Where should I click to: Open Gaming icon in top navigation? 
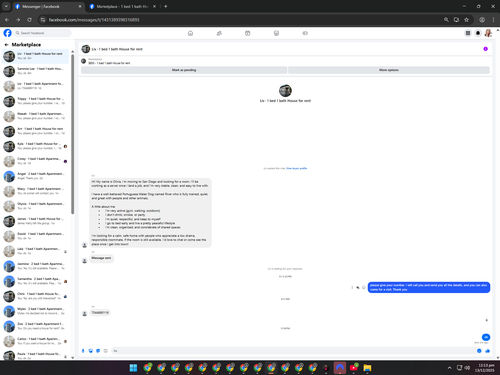pos(305,33)
